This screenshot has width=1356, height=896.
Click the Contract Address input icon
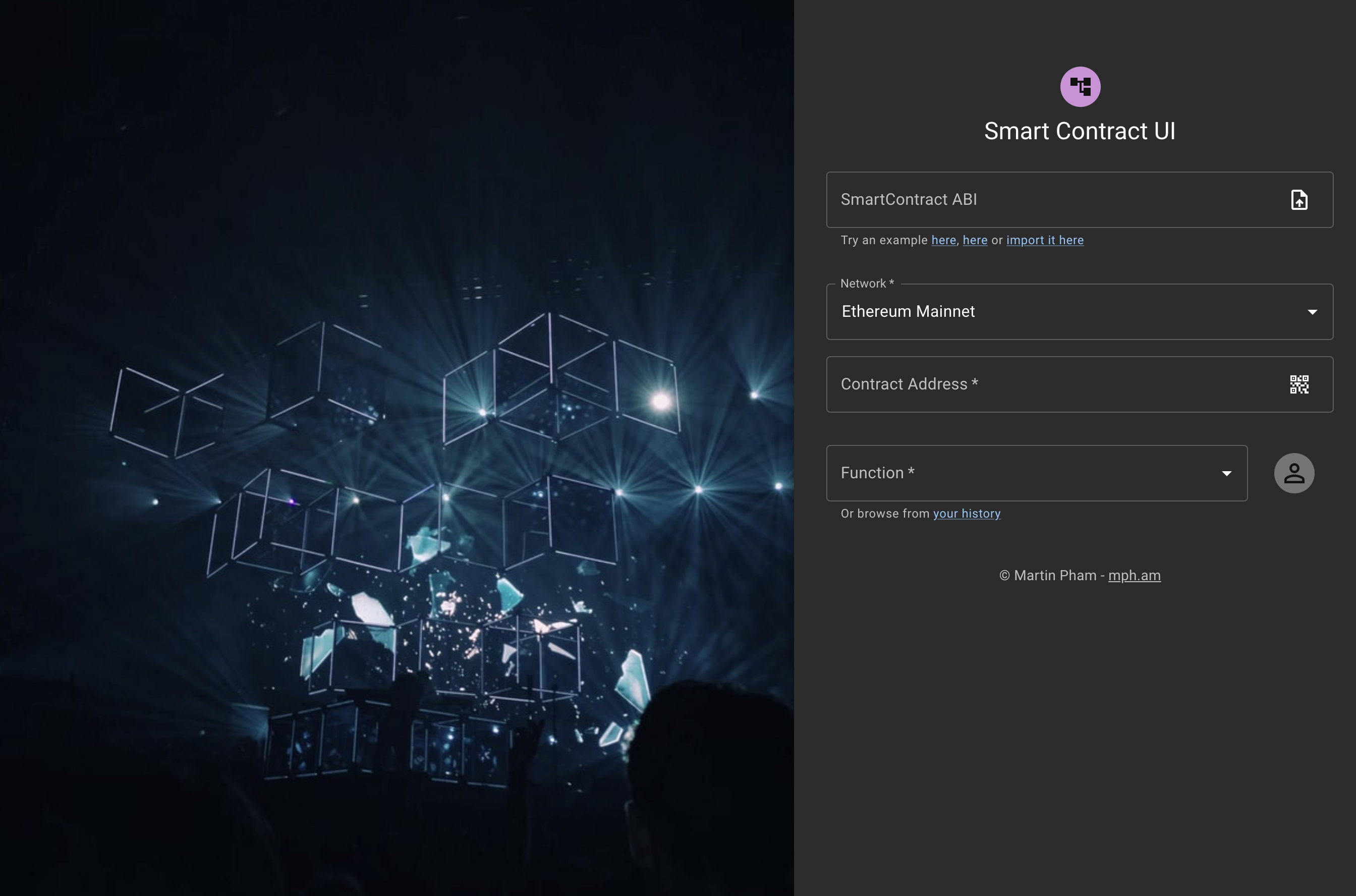(x=1300, y=384)
